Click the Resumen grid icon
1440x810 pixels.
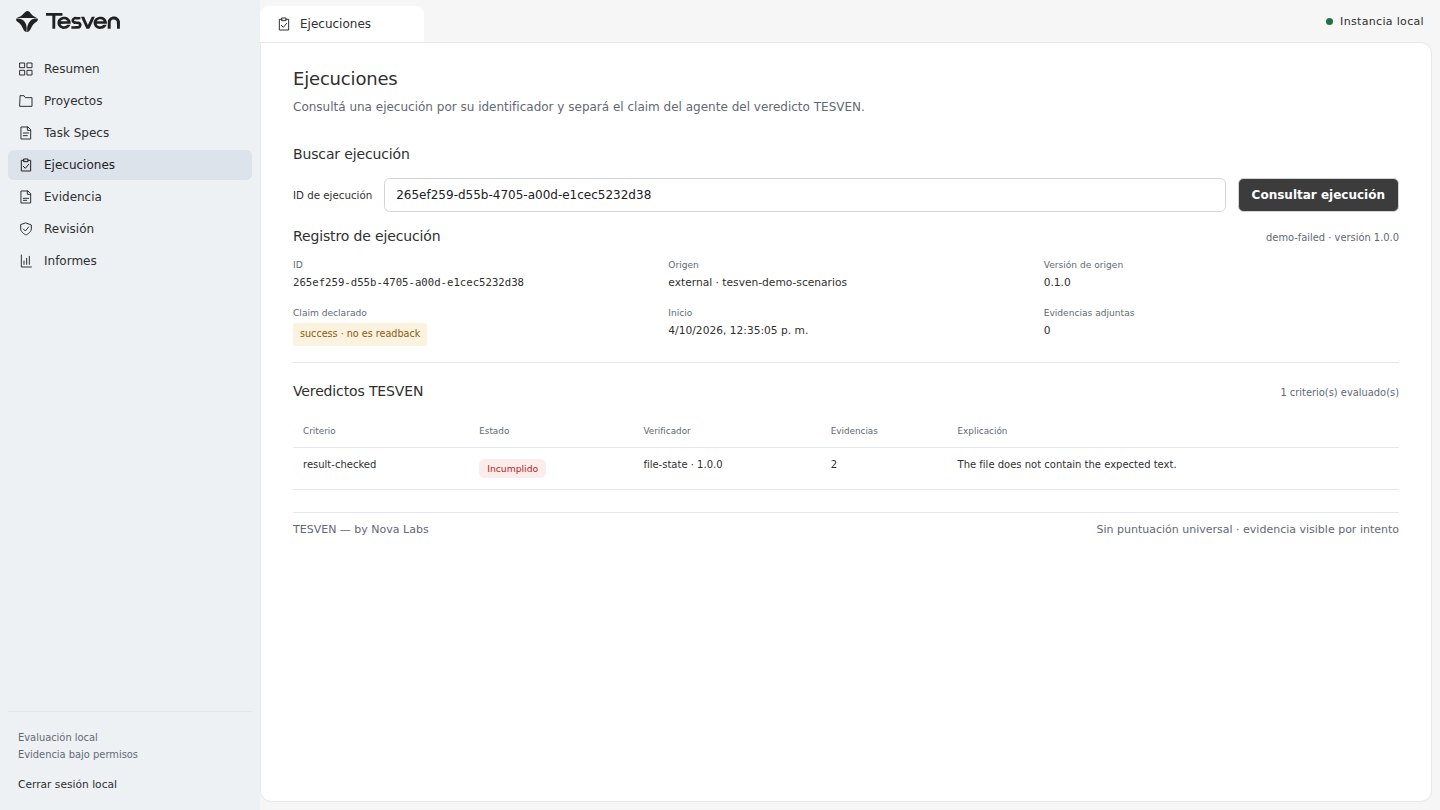pyautogui.click(x=26, y=69)
